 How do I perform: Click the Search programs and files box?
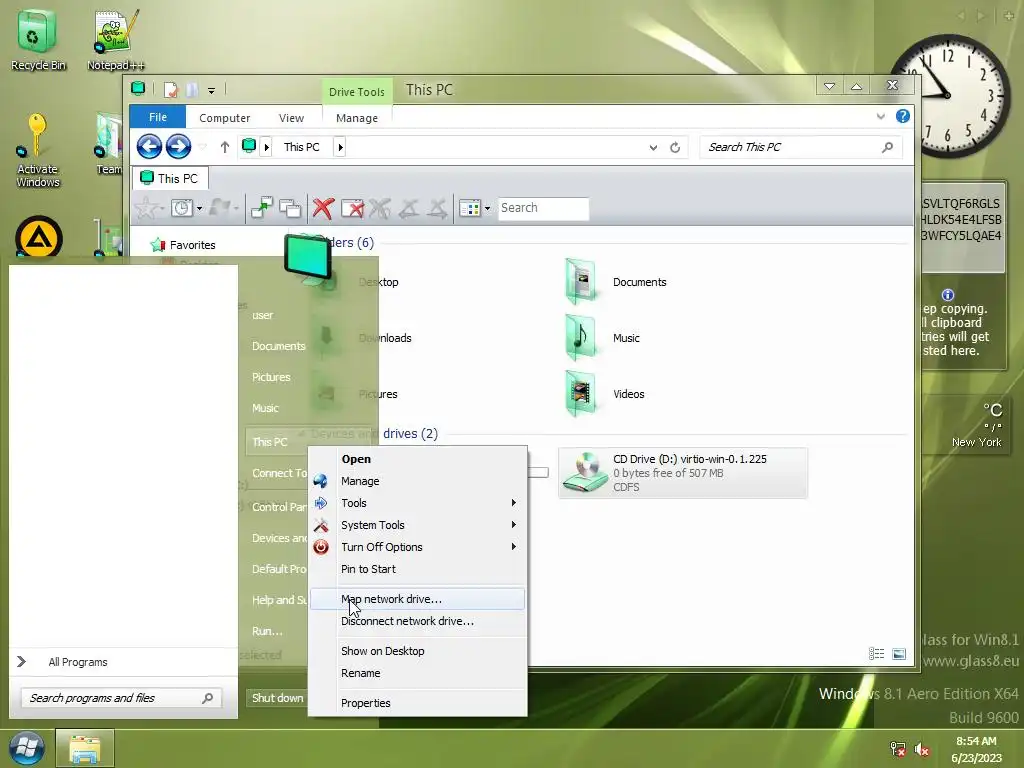tap(121, 698)
